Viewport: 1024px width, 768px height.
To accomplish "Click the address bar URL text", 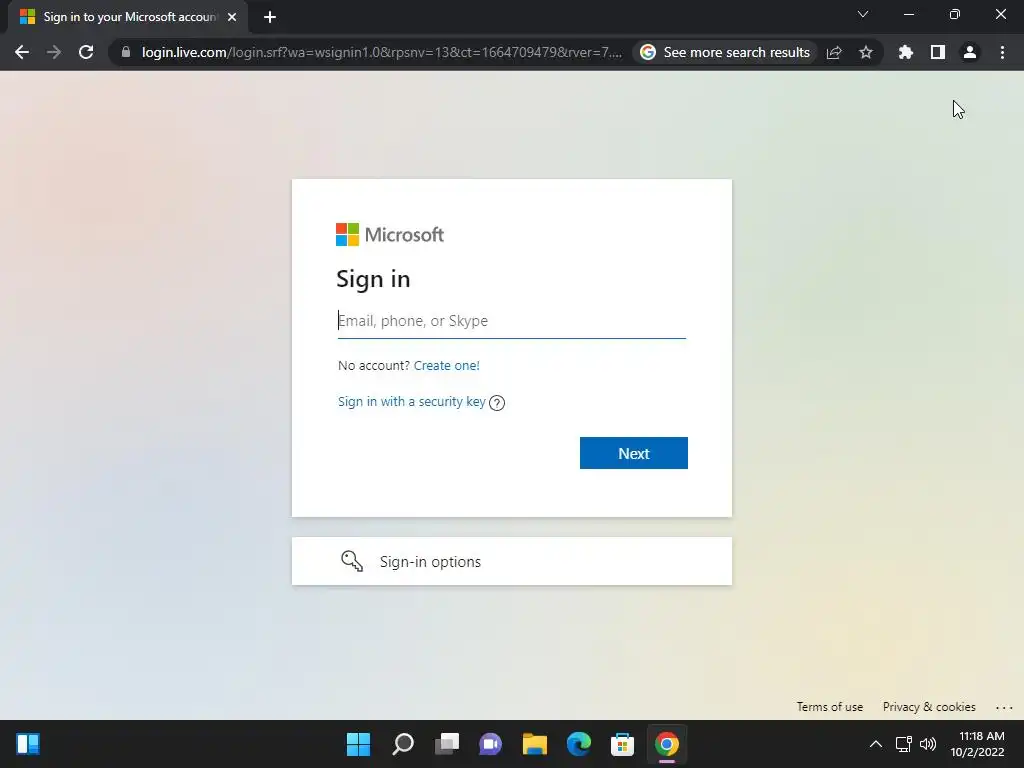I will click(382, 52).
